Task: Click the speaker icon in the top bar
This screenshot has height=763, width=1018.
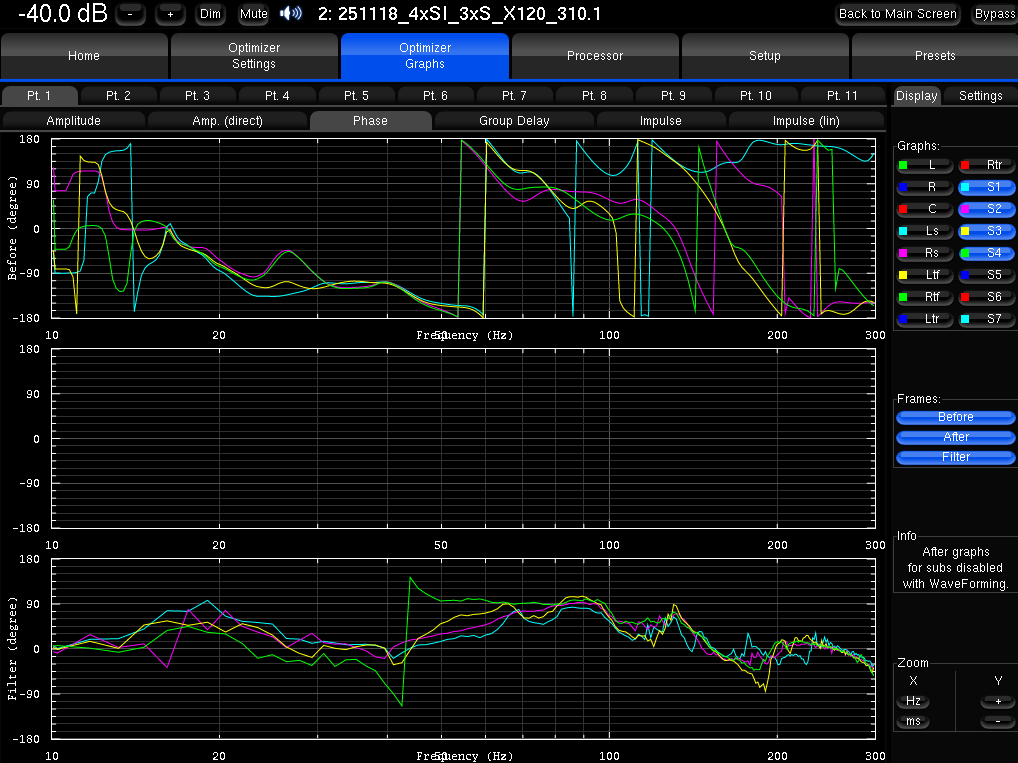Action: pos(291,13)
